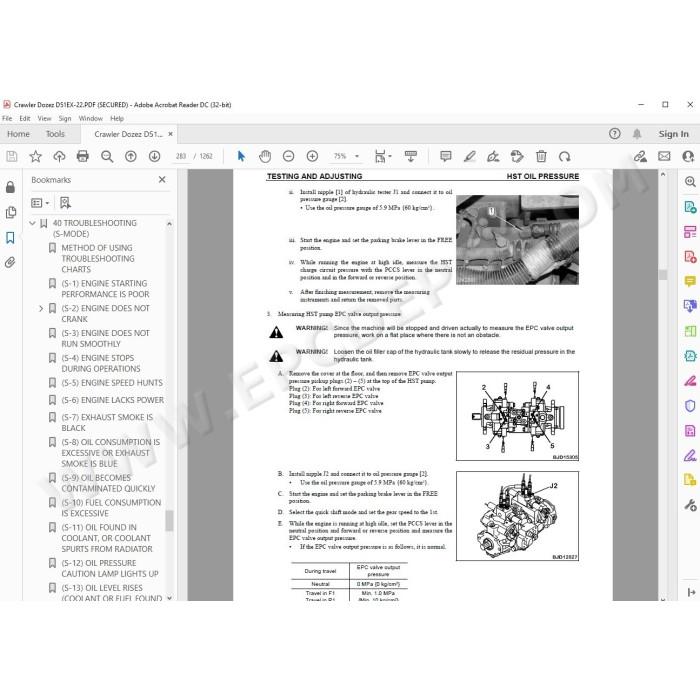The height and width of the screenshot is (700, 700).
Task: Open S-7 EXHAUST SMOKE IS BLACK bookmark
Action: pos(107,423)
